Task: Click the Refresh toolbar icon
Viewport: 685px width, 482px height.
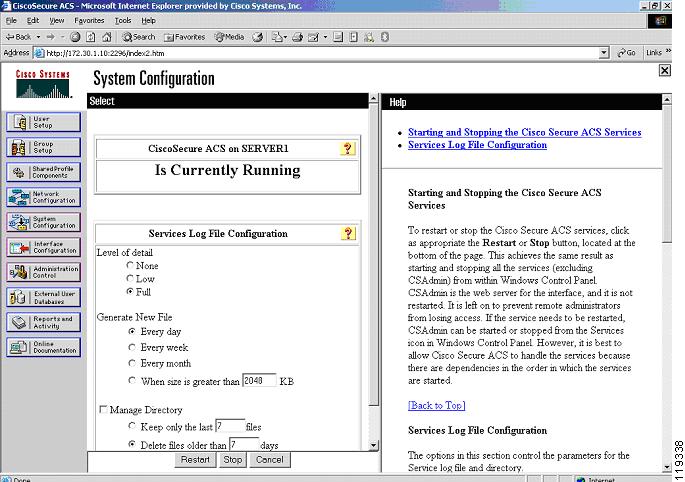Action: (91, 37)
